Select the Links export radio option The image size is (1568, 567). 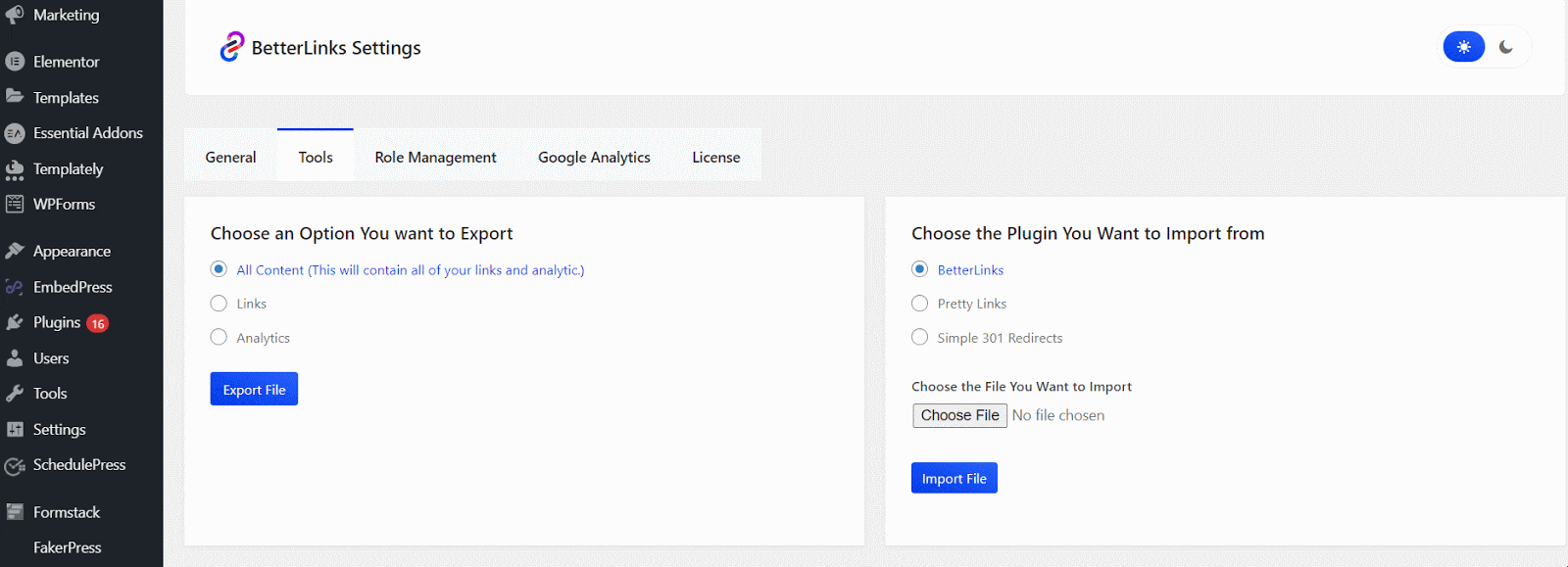219,304
